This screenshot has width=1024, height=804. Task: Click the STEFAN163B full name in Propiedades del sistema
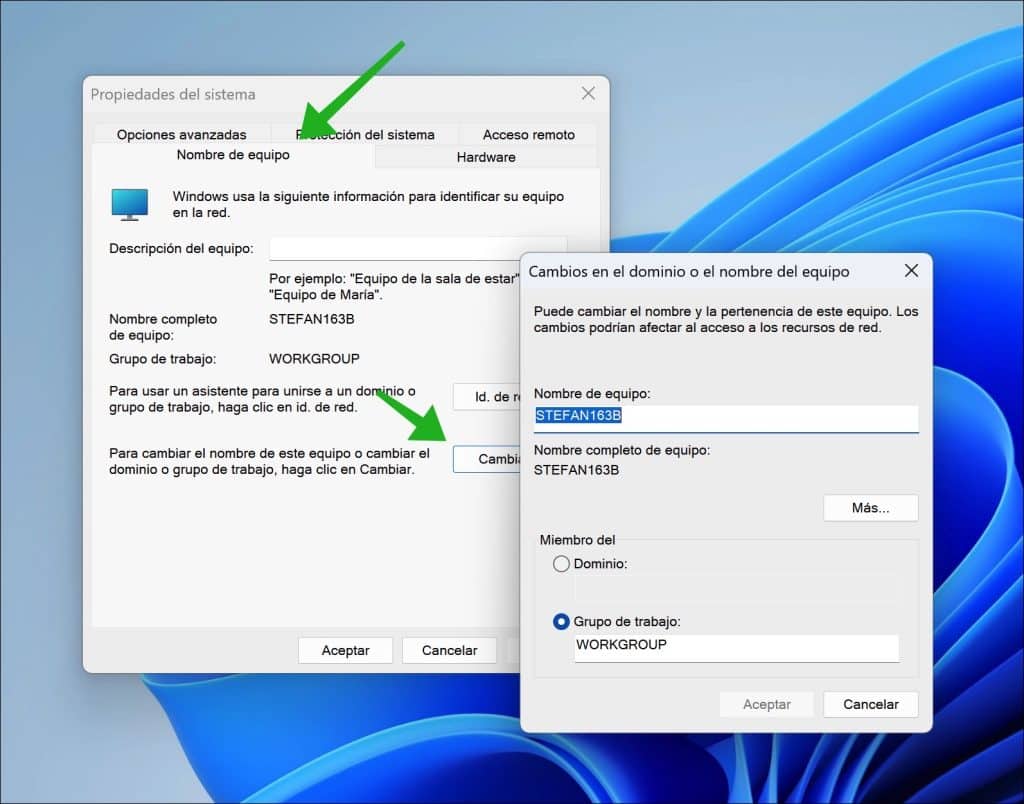pos(312,319)
